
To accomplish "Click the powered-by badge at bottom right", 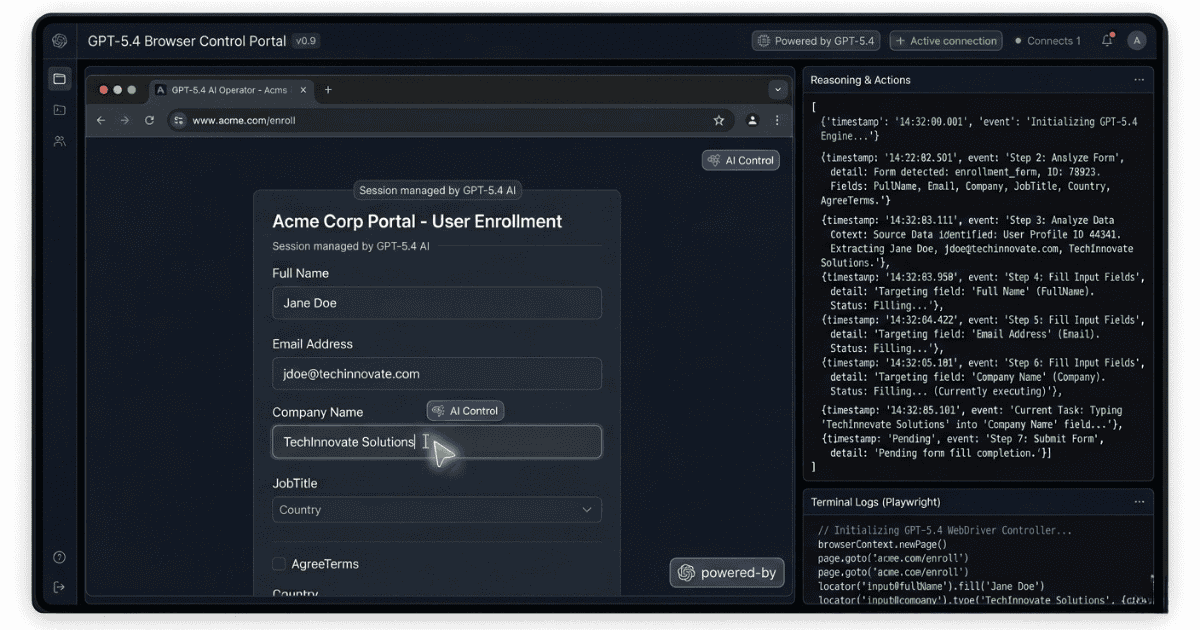I will 727,573.
